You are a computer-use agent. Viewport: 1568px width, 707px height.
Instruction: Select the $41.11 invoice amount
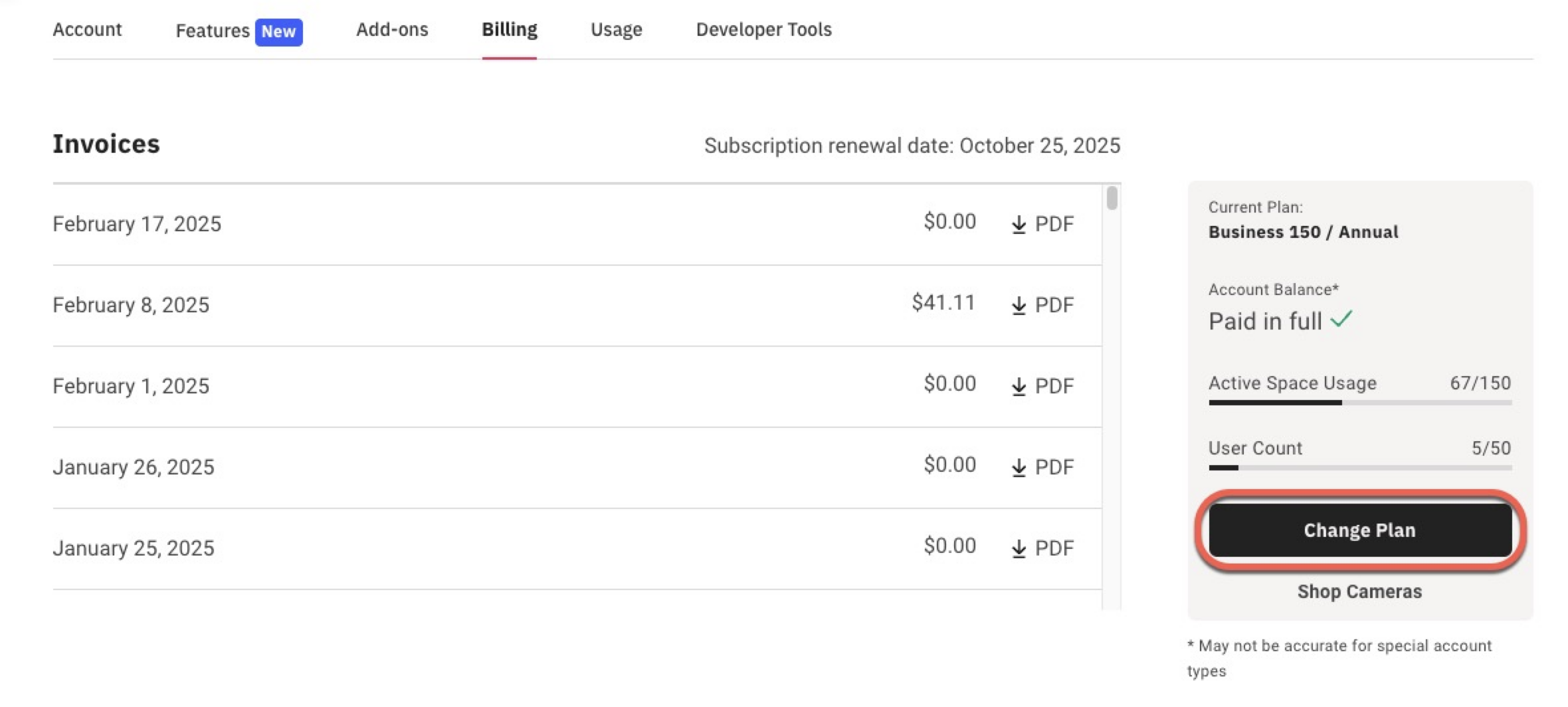tap(943, 303)
